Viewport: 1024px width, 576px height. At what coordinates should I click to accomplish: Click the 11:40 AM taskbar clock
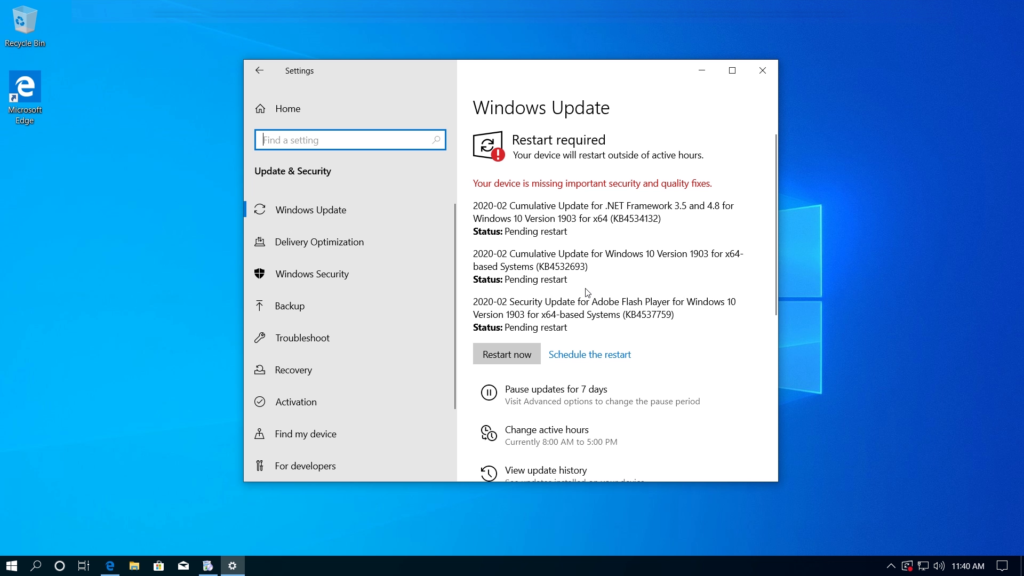968,566
